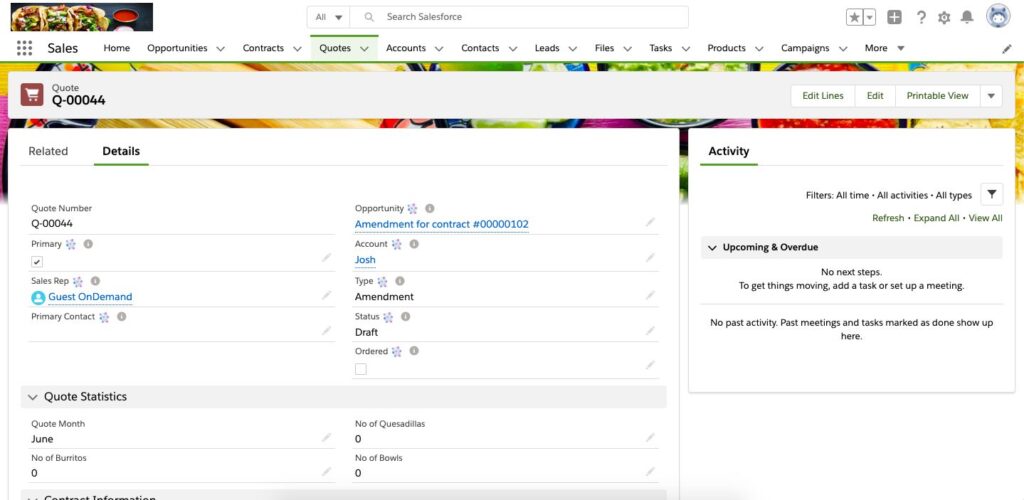The width and height of the screenshot is (1024, 500).
Task: Collapse the Upcoming & Overdue section
Action: 712,247
